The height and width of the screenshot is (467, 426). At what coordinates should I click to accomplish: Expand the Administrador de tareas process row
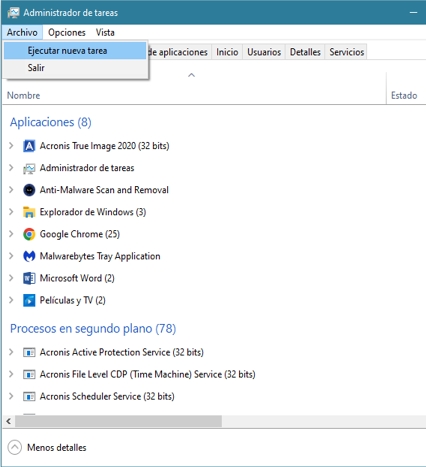pyautogui.click(x=11, y=168)
